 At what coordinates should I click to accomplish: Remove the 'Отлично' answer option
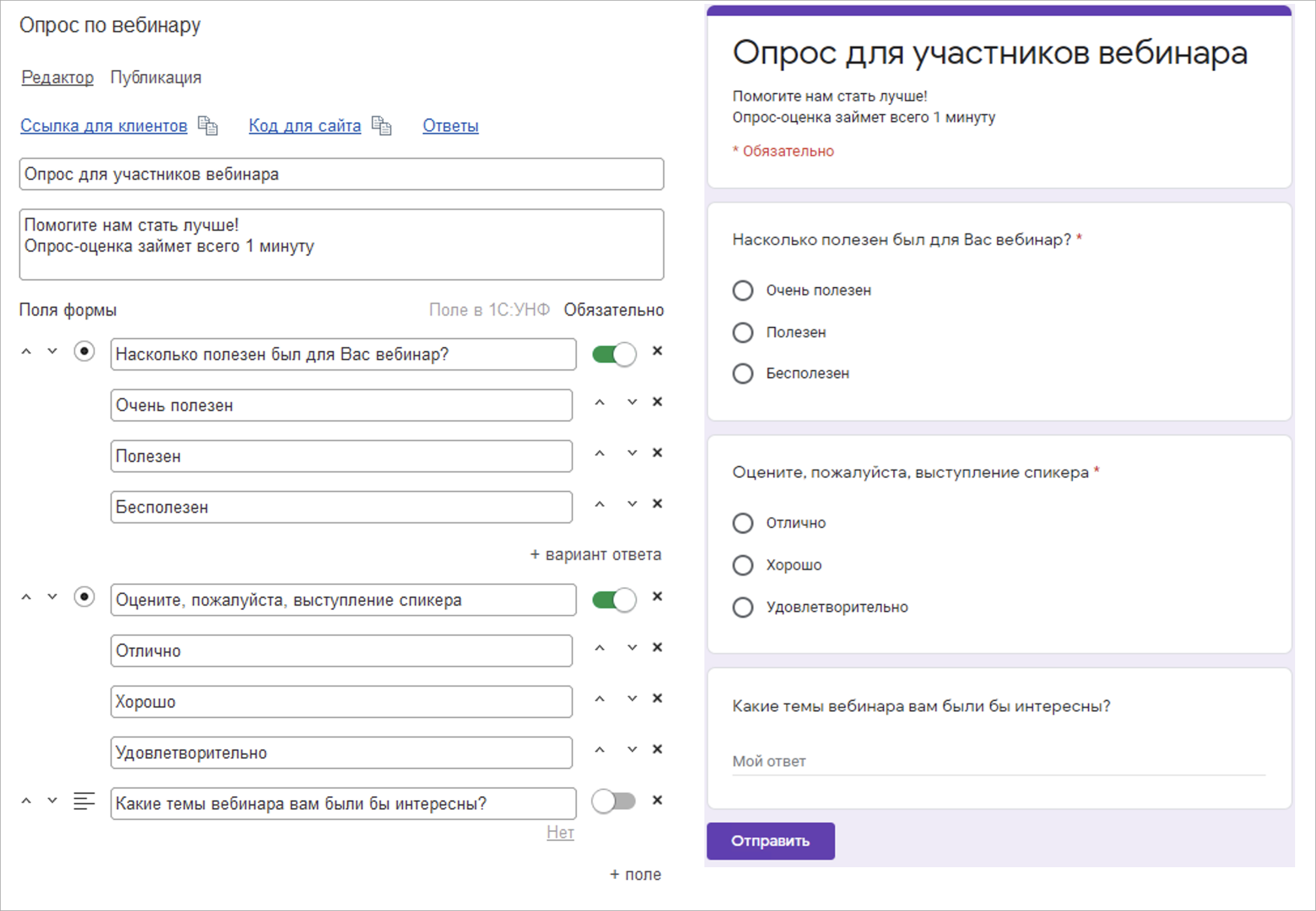(657, 648)
